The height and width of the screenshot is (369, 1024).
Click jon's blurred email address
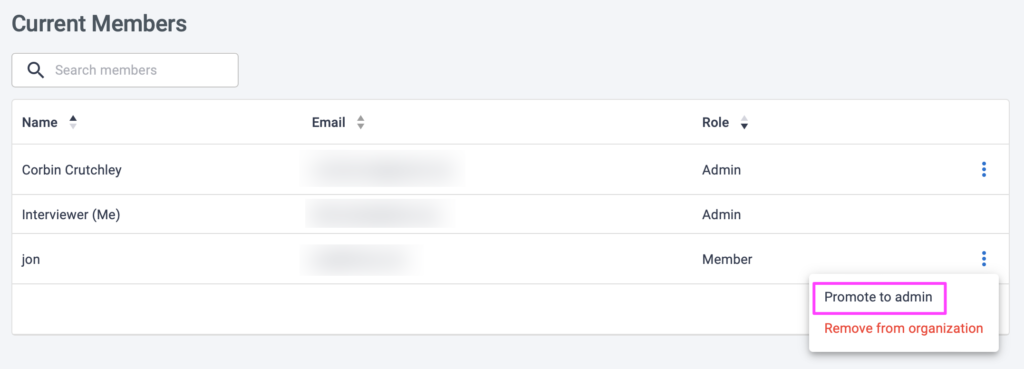click(360, 259)
